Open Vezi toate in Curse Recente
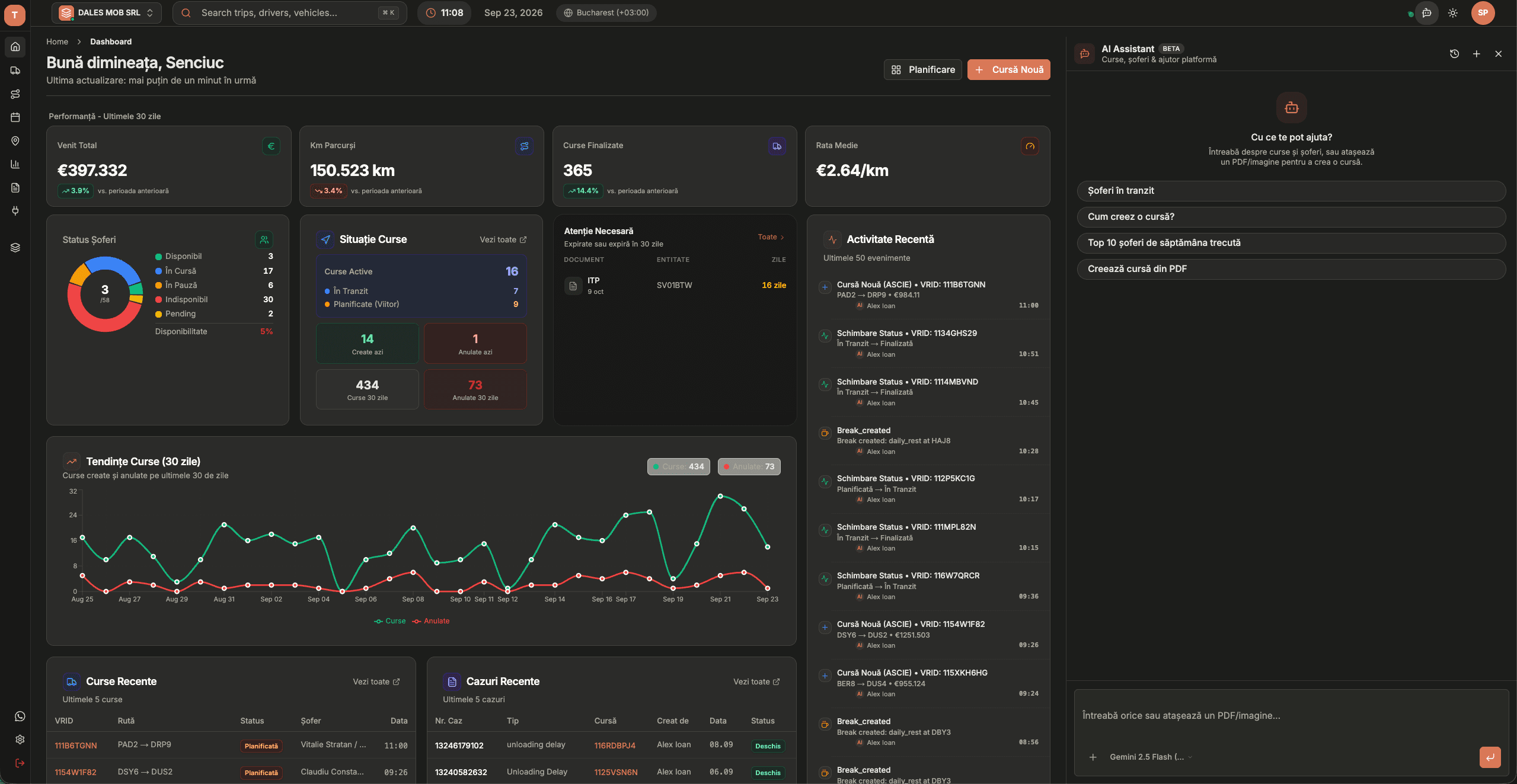 376,682
